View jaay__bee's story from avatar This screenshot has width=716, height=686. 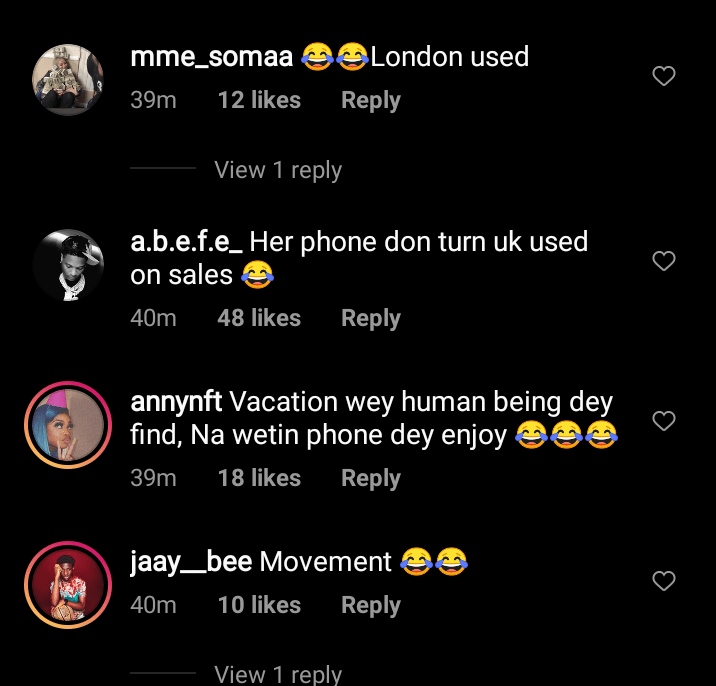(x=68, y=585)
